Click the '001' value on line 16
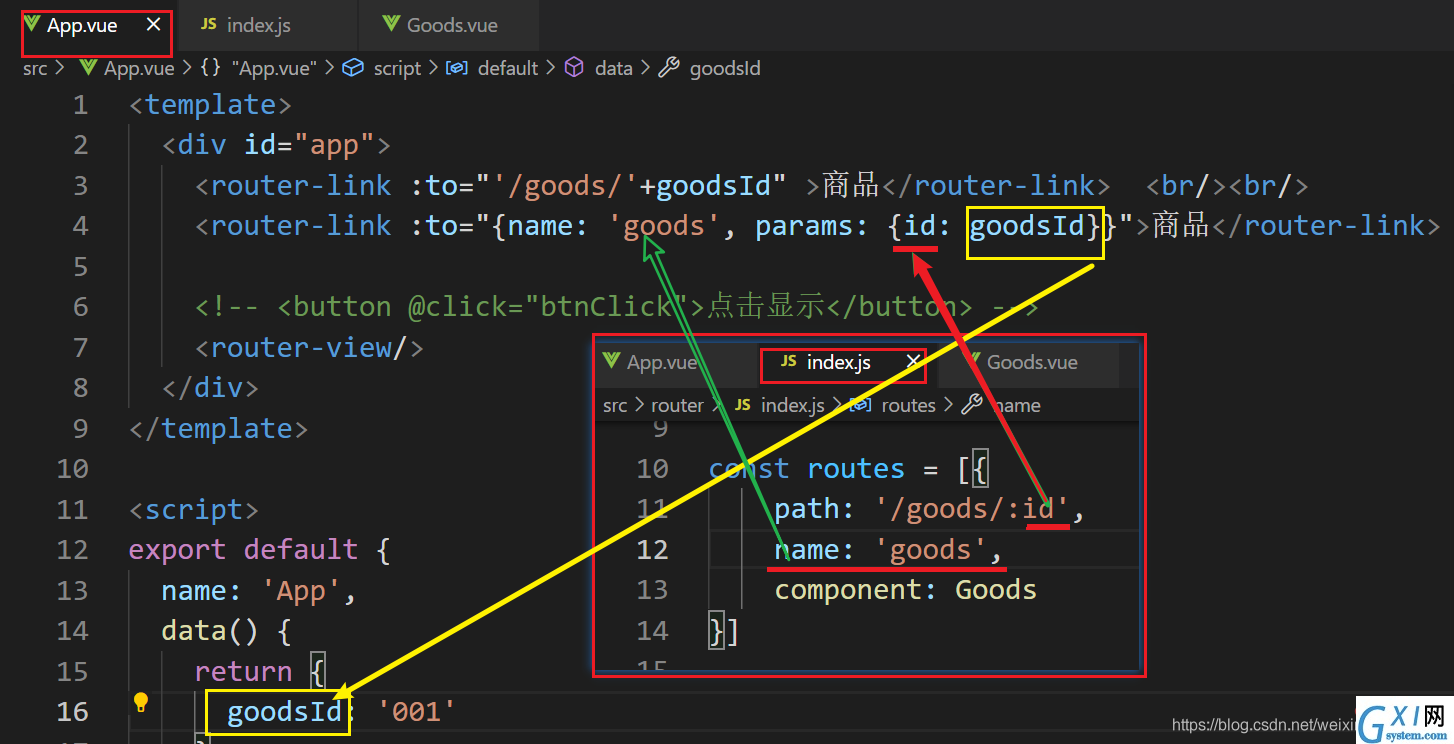 click(416, 712)
